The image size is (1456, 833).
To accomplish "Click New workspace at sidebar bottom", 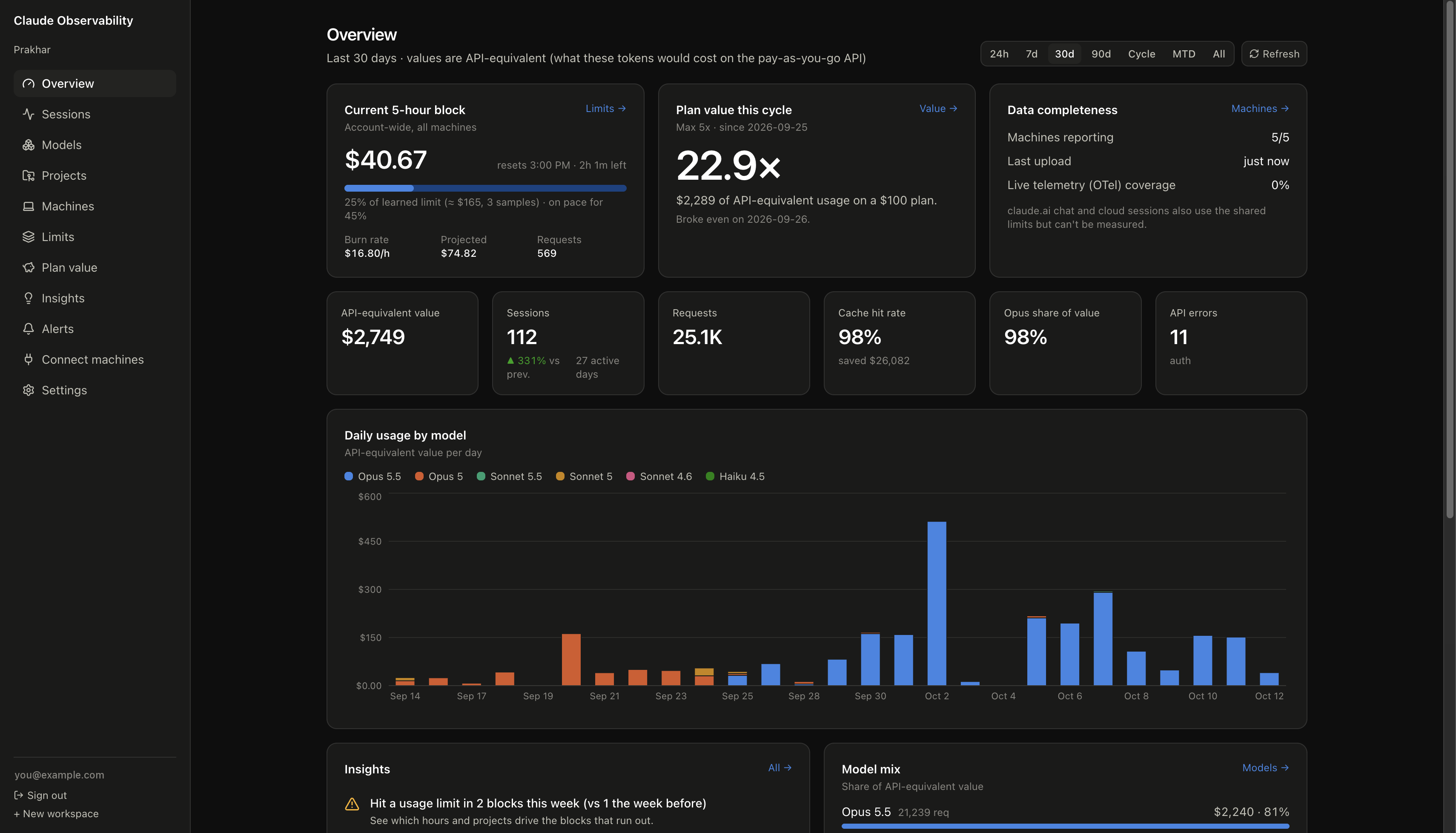I will (56, 813).
